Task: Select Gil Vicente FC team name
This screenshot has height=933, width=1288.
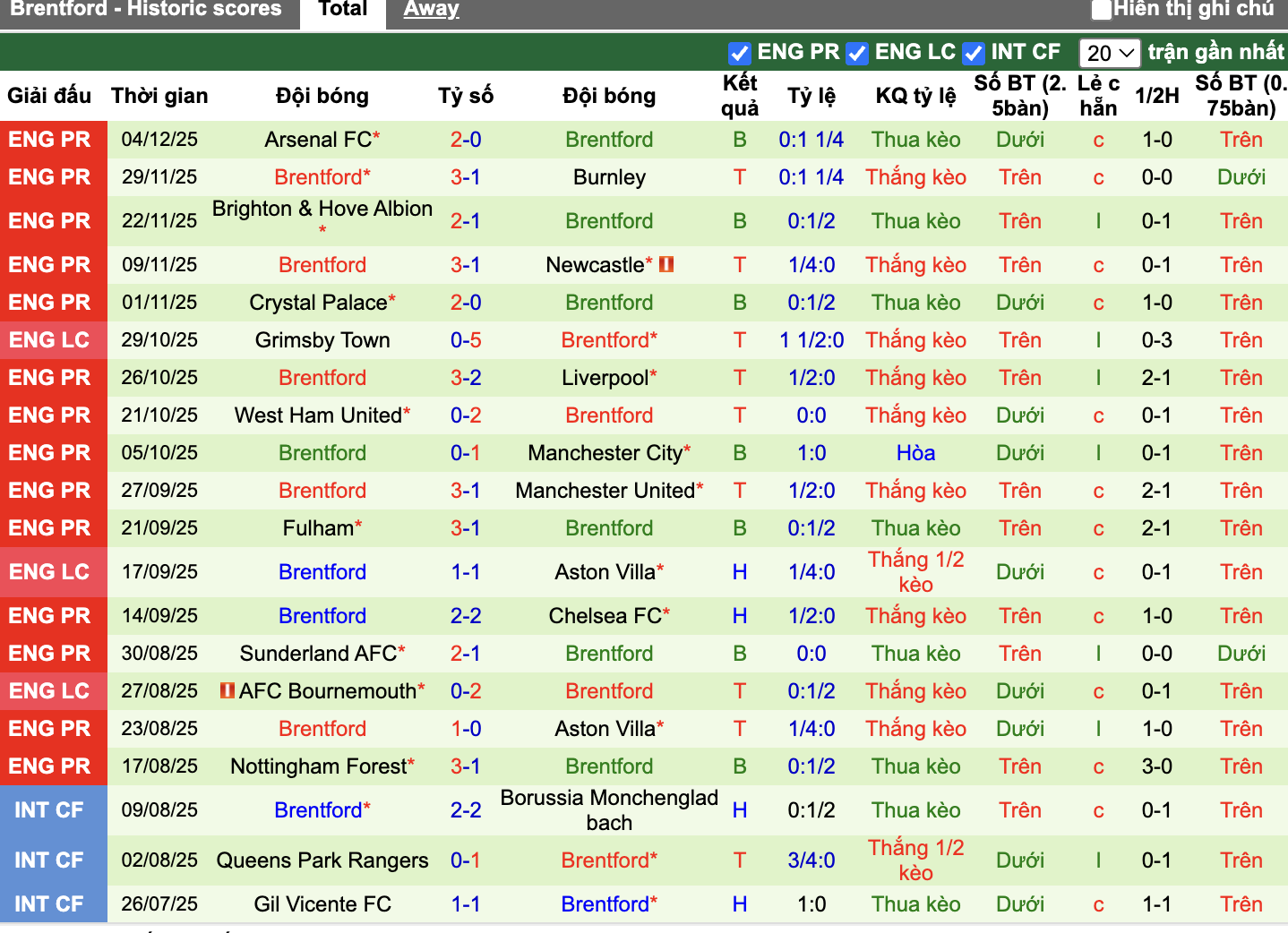Action: click(322, 904)
